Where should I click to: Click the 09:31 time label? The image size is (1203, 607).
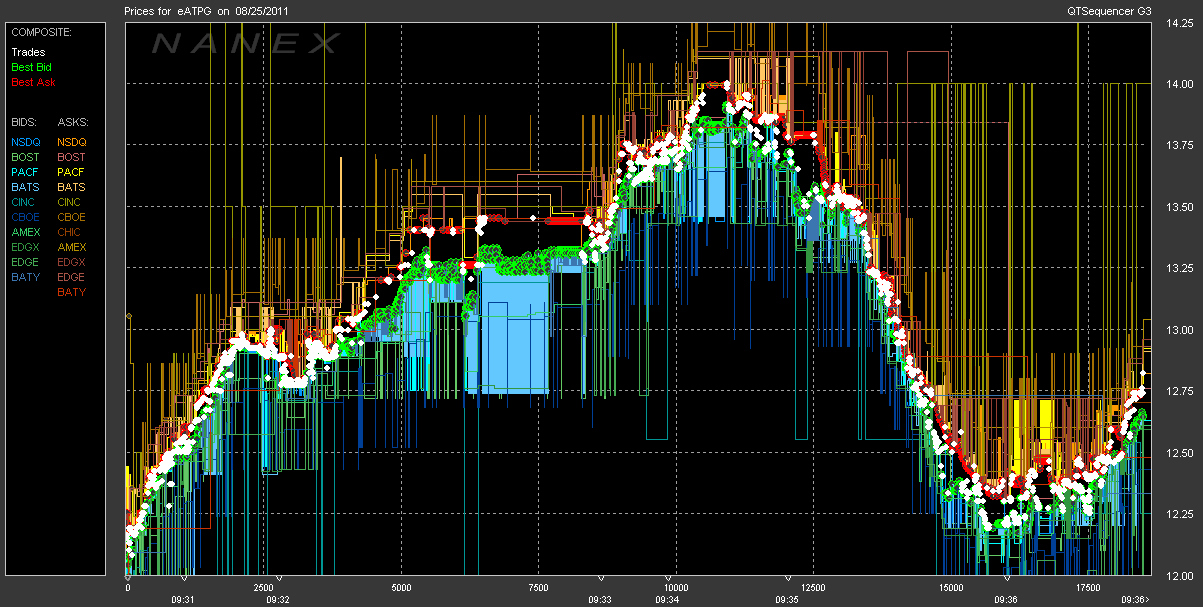pyautogui.click(x=183, y=600)
